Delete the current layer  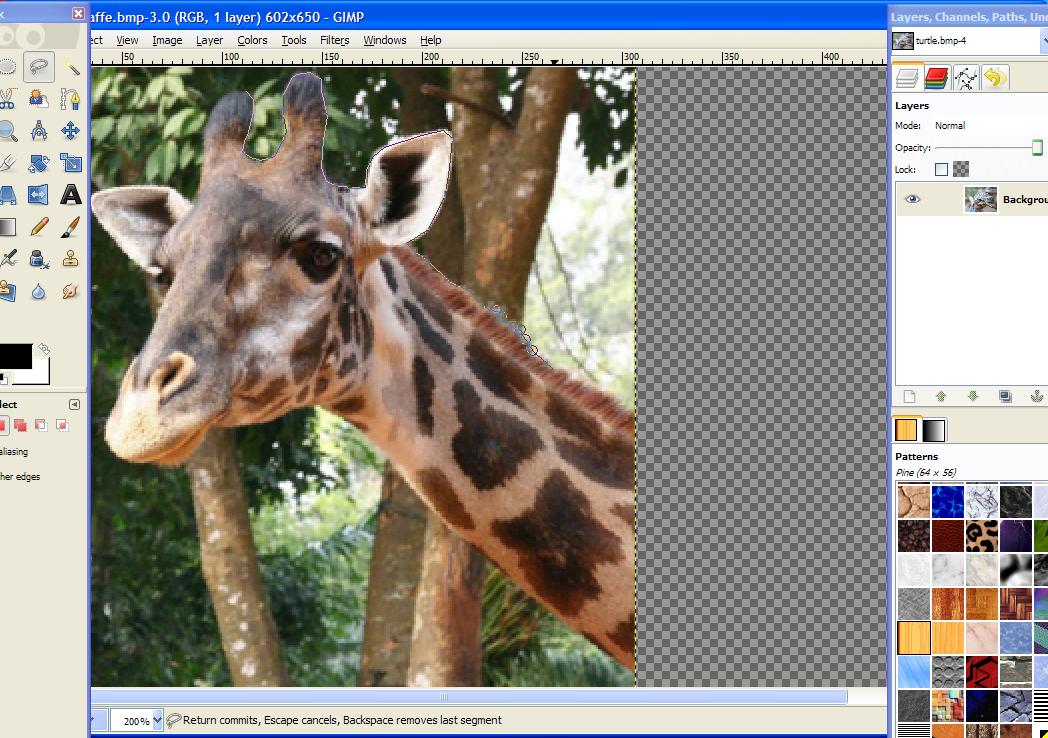1044,396
